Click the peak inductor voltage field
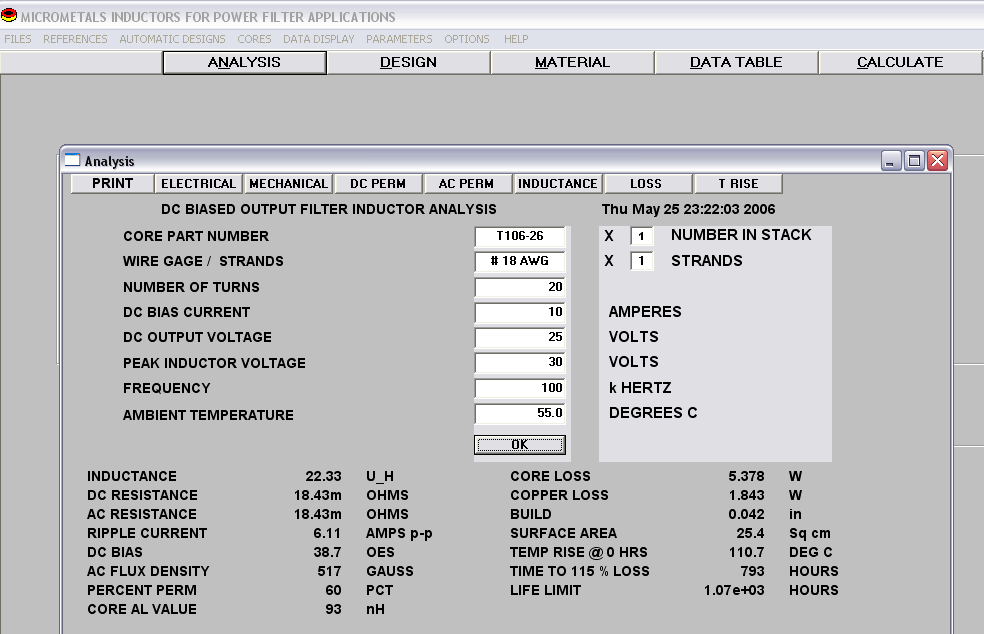This screenshot has width=984, height=634. (x=520, y=362)
